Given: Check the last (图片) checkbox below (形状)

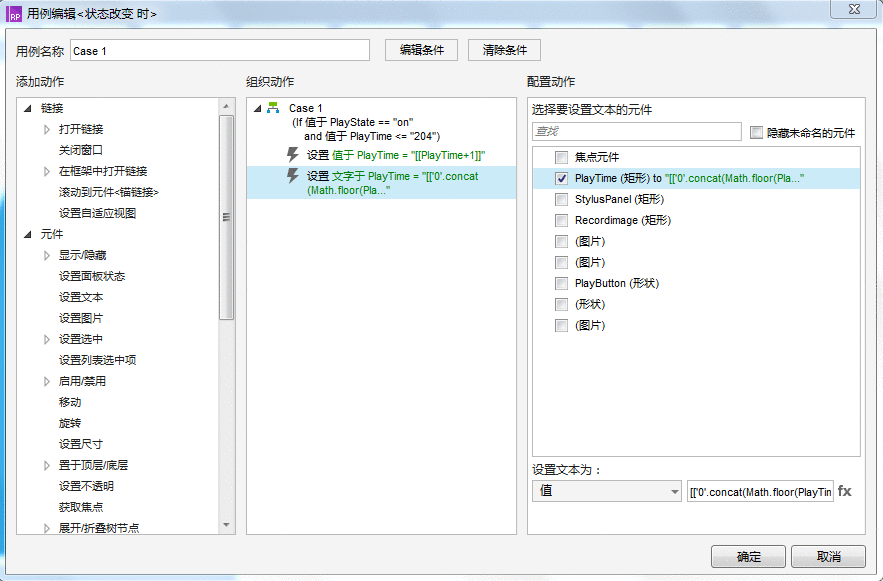Looking at the screenshot, I should pyautogui.click(x=561, y=325).
